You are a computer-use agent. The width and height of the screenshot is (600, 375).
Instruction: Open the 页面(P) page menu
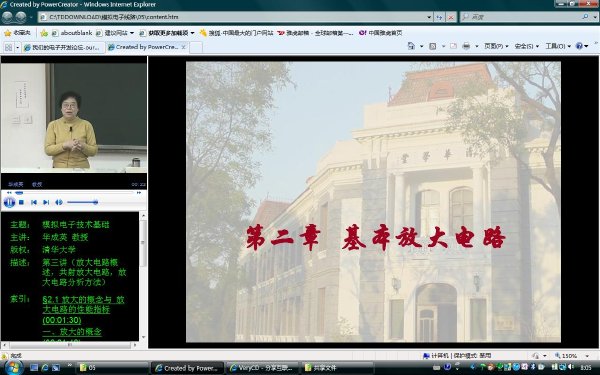[x=496, y=46]
